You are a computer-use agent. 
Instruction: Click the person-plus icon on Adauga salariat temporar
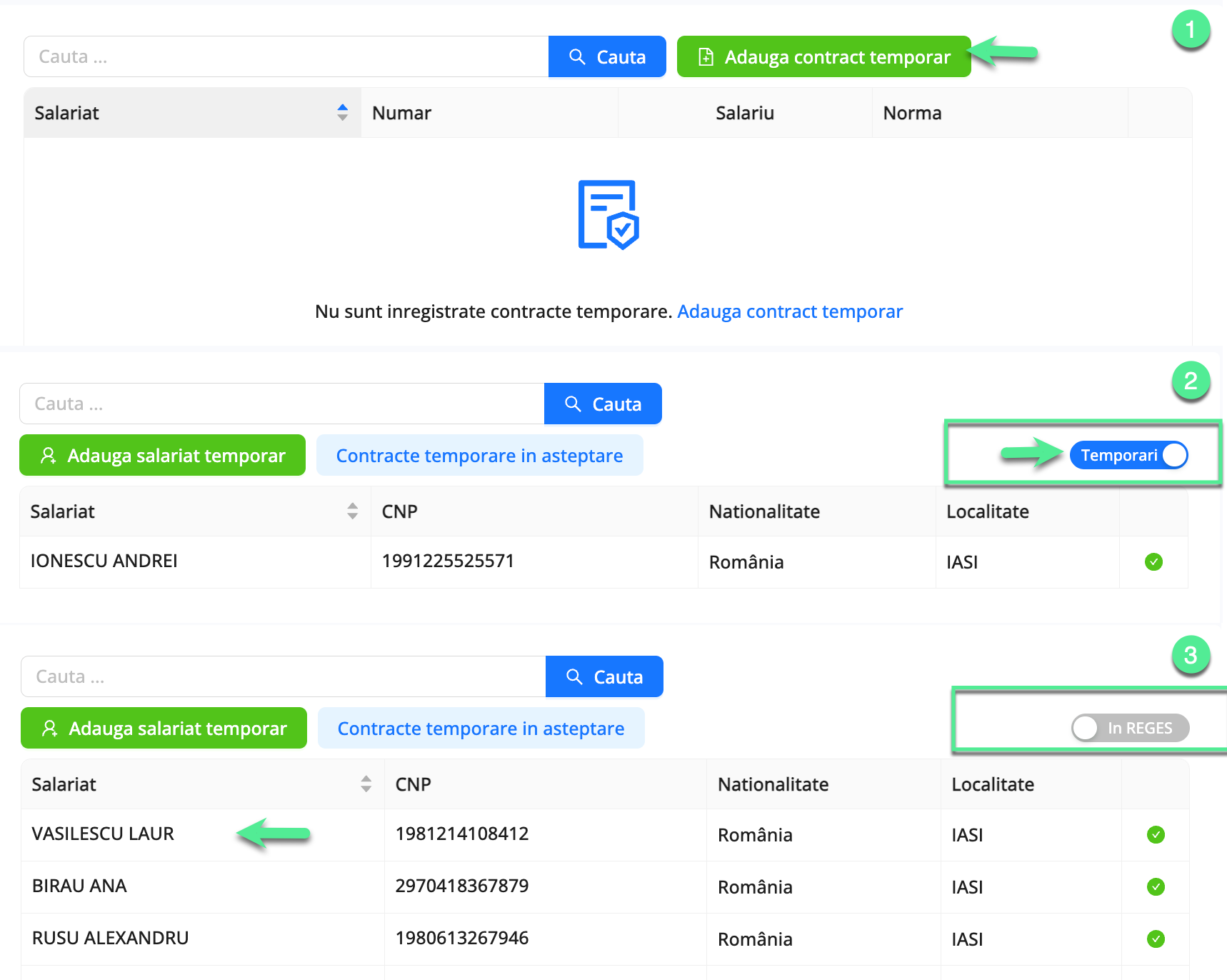[x=49, y=455]
